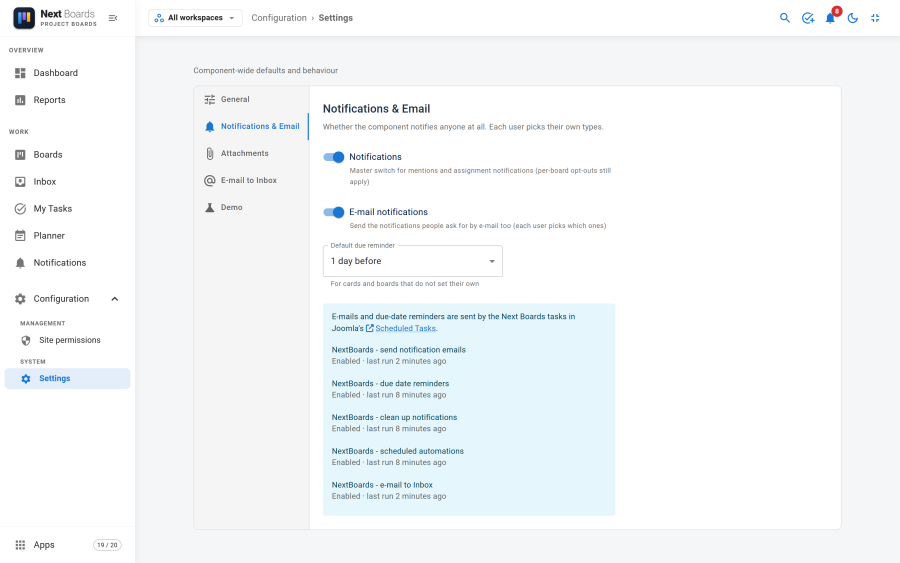Click the Inbox tray icon
Viewport: 900px width, 563px height.
point(20,181)
